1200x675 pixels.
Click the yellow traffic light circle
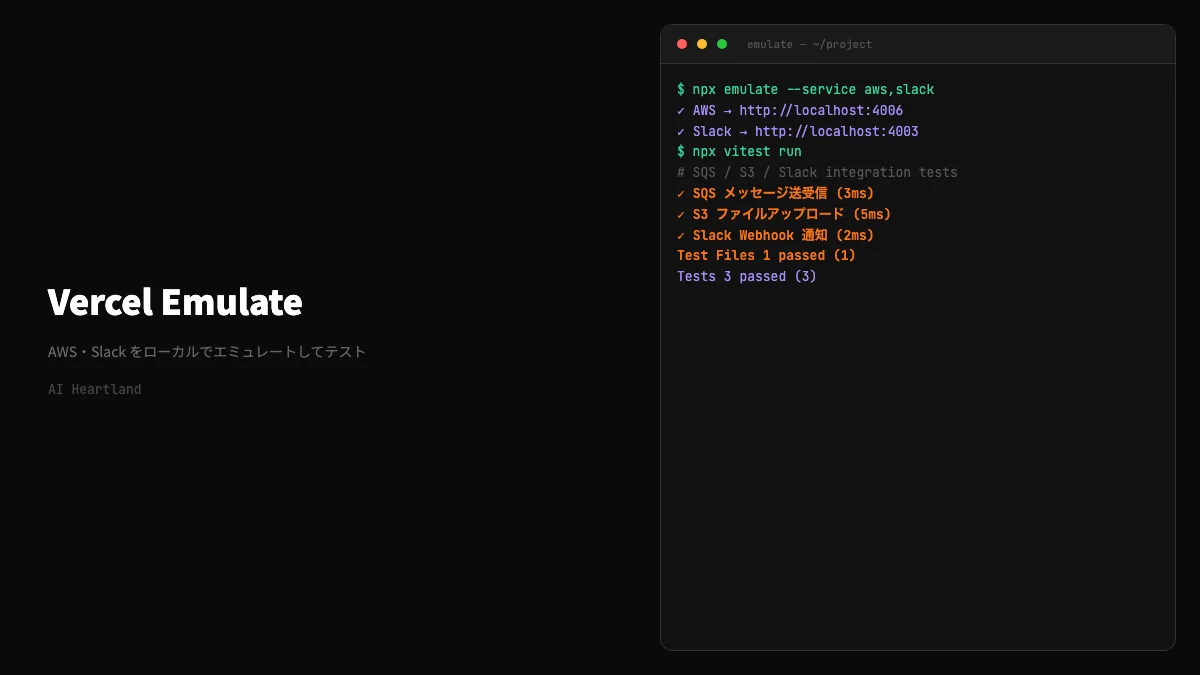[701, 44]
